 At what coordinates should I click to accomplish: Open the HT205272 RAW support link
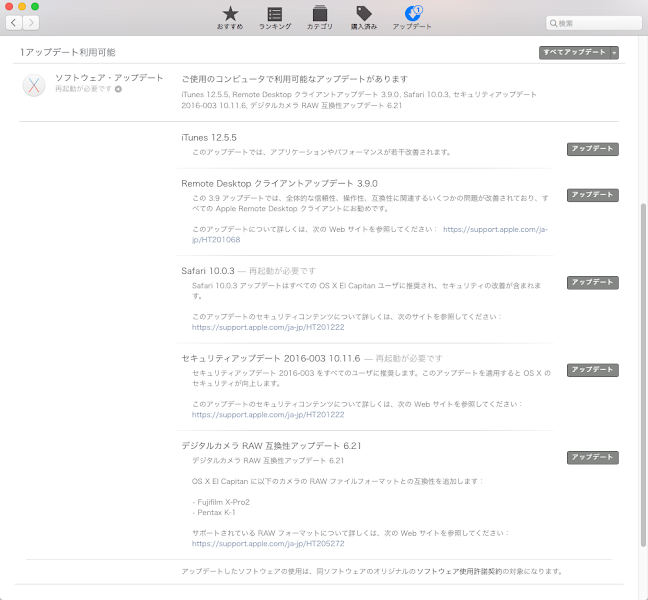(x=268, y=544)
